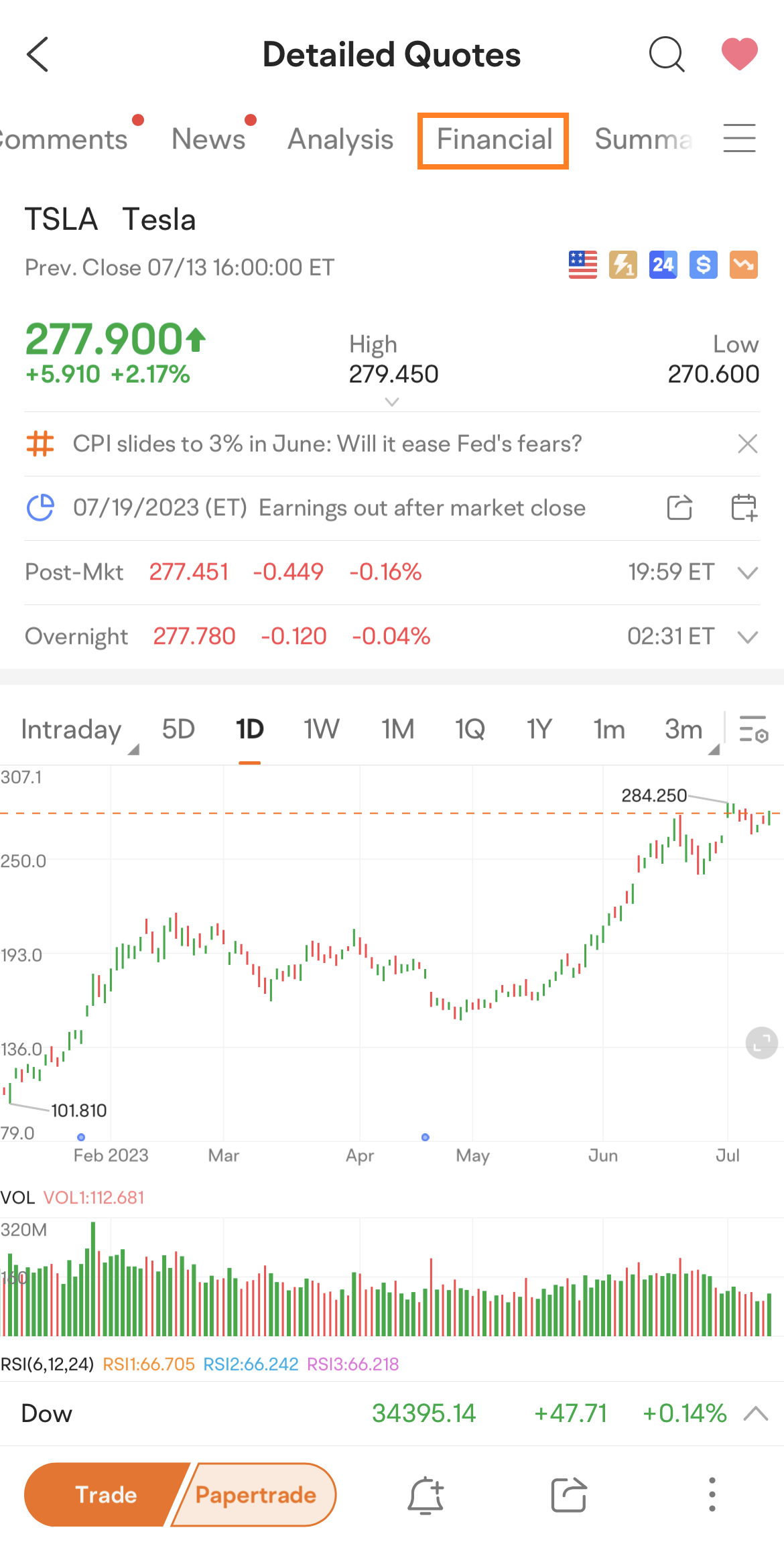Open the stock search icon
The width and height of the screenshot is (784, 1544).
click(x=667, y=55)
